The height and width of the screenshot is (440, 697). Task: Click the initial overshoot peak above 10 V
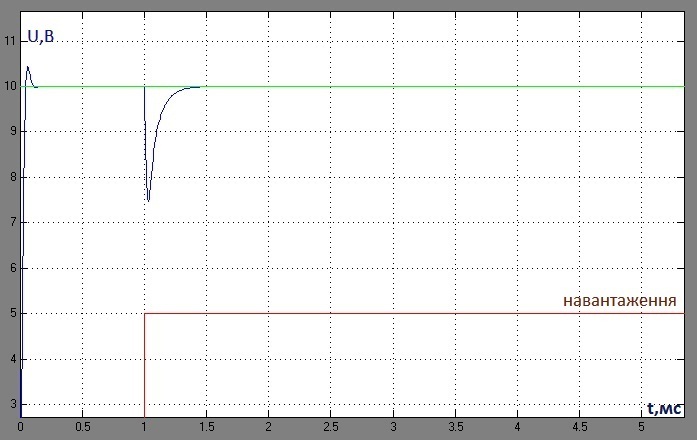click(x=28, y=67)
